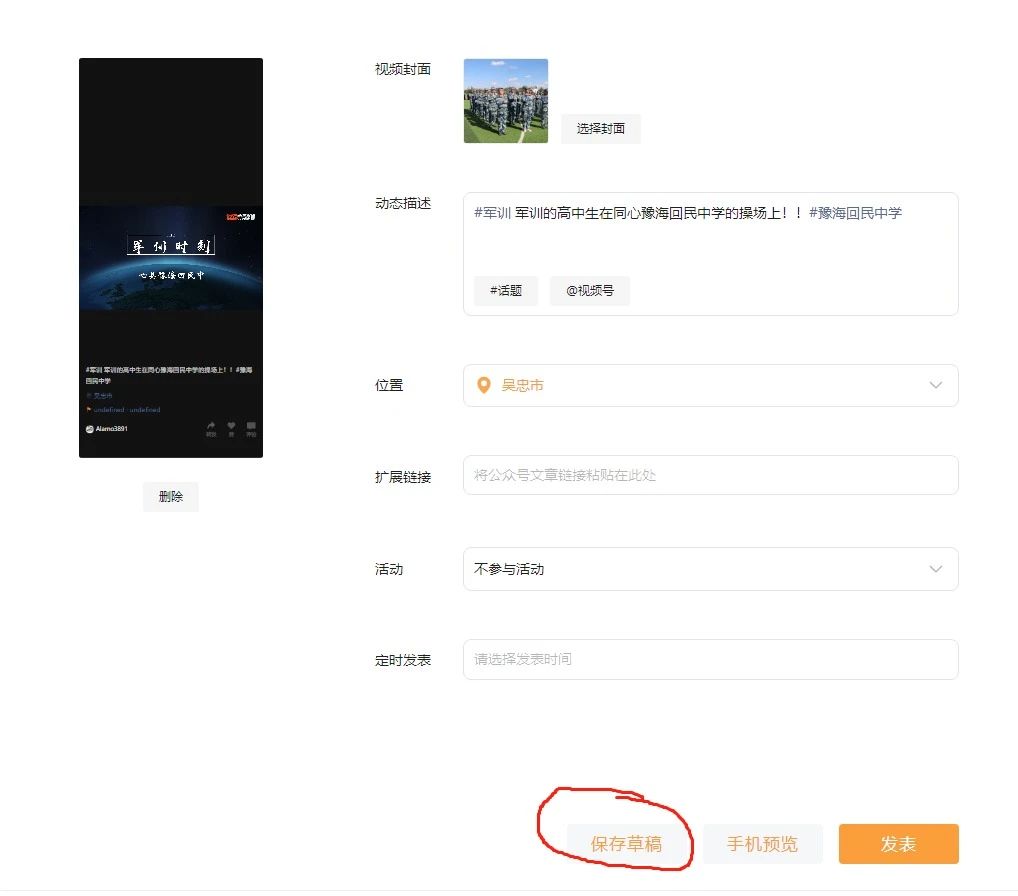Select the video cover thumbnail
1018x896 pixels.
tap(506, 101)
